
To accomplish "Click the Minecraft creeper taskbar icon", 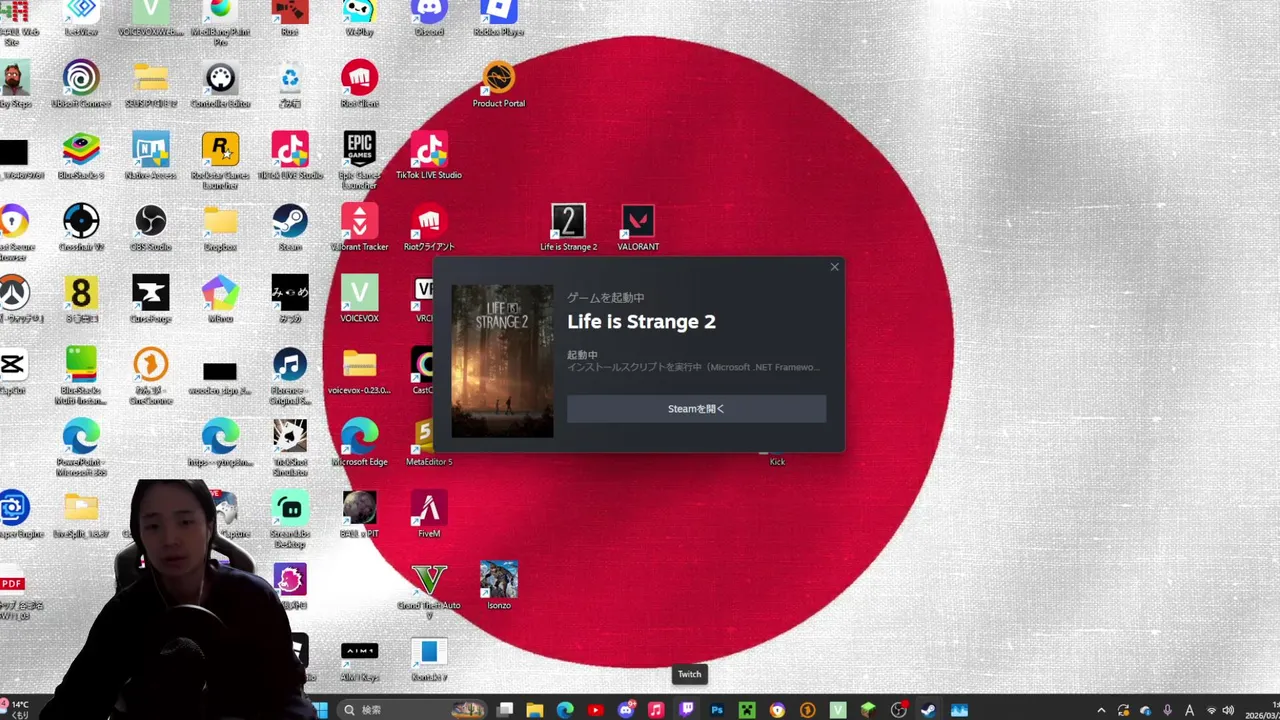I will (x=747, y=710).
